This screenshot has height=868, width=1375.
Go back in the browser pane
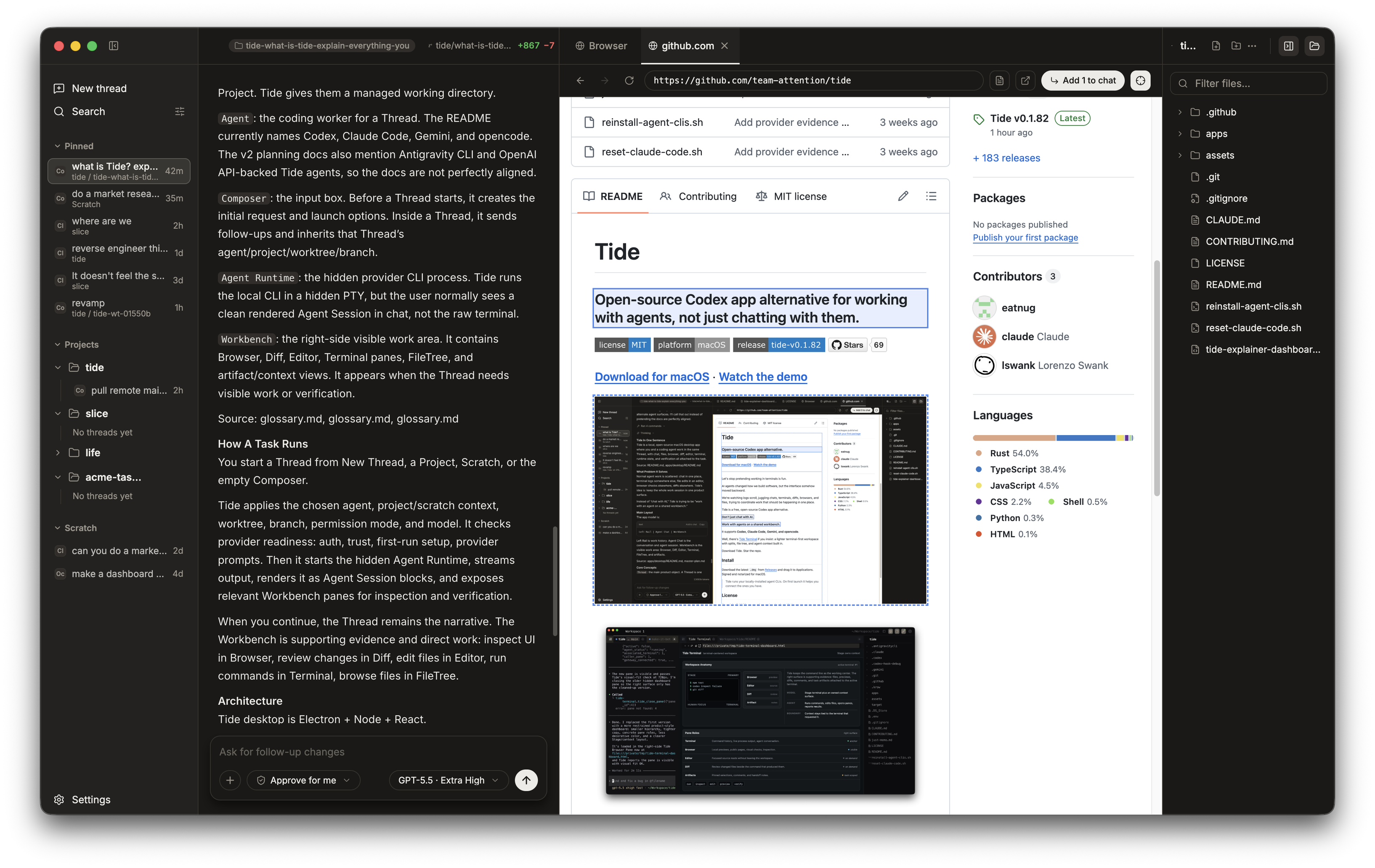580,80
